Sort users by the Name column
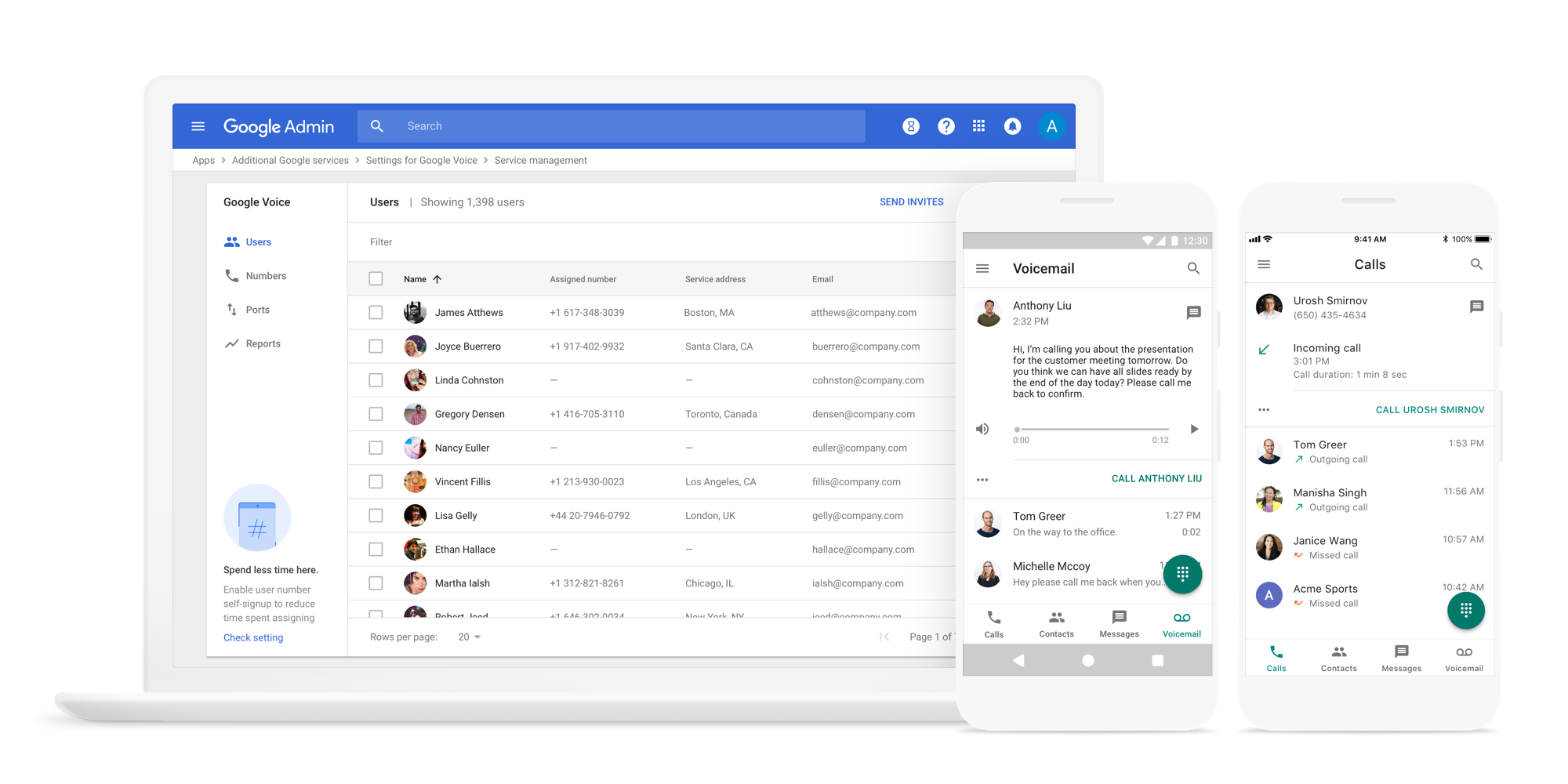1568x784 pixels. [x=423, y=279]
